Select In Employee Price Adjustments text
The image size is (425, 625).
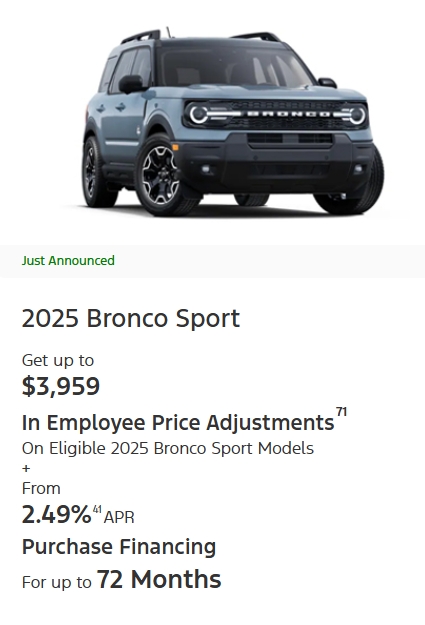point(178,423)
